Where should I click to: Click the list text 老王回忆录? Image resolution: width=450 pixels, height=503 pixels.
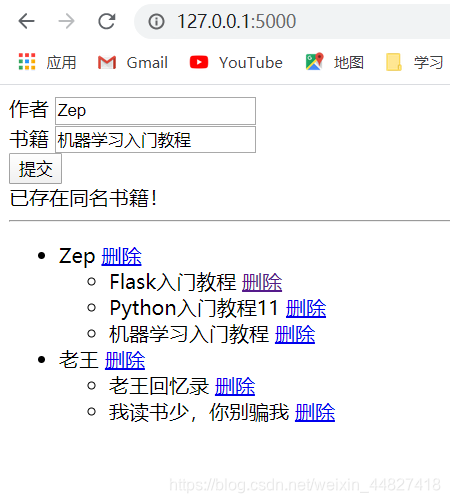coord(159,386)
